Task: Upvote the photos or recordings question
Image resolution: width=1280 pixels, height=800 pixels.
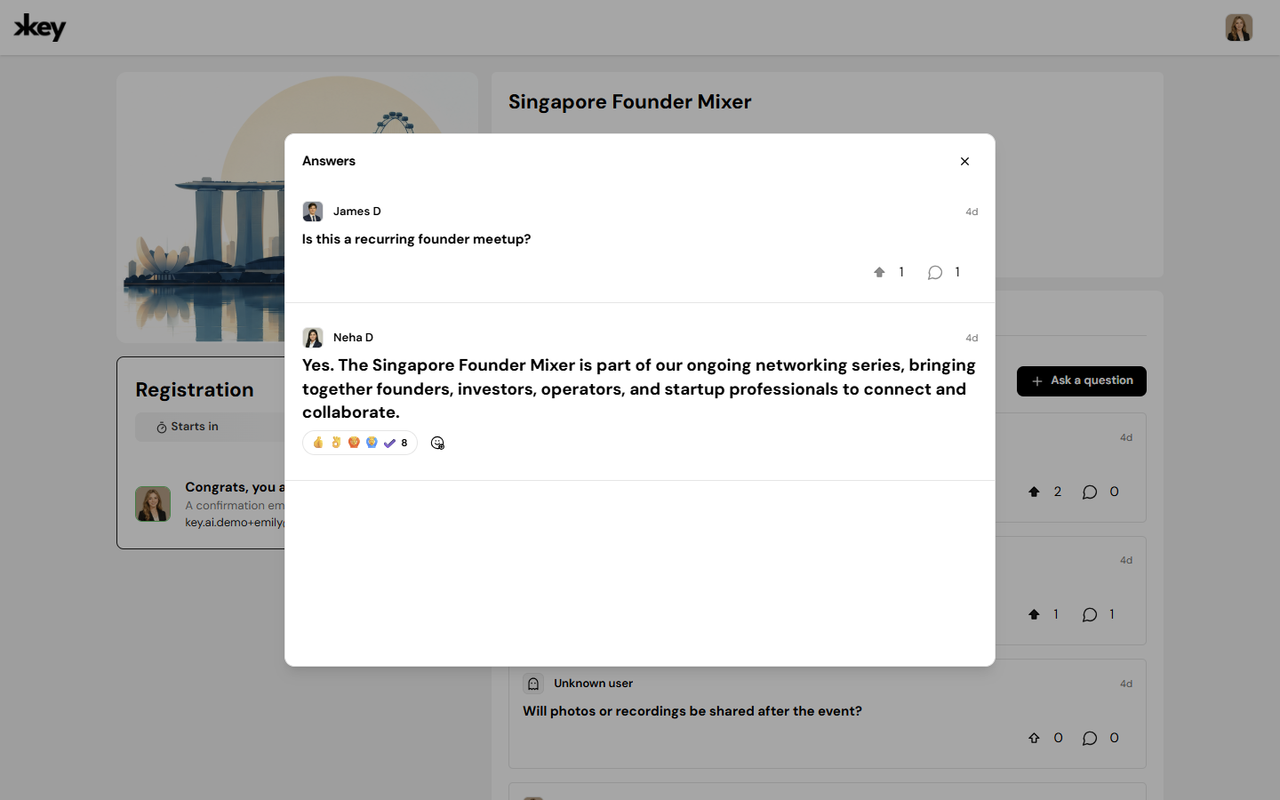Action: coord(1034,738)
